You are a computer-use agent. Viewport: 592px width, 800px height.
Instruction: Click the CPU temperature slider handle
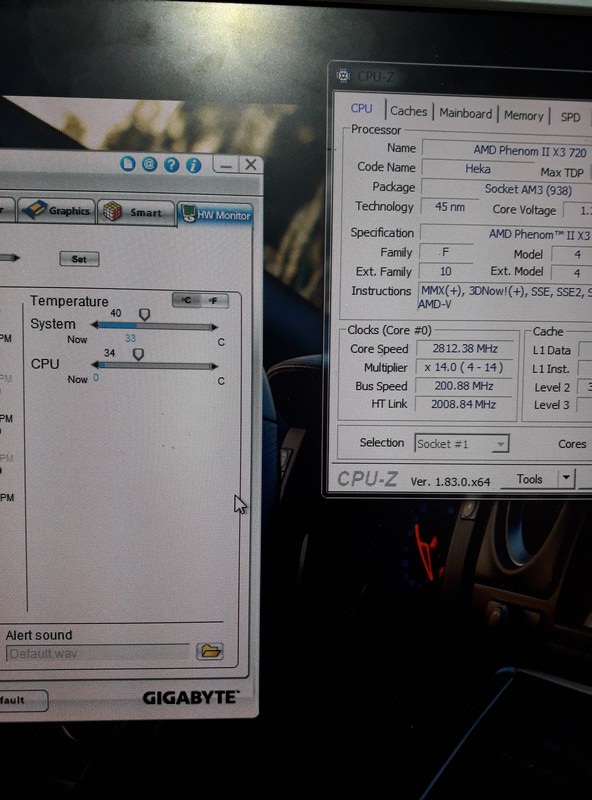(x=138, y=354)
